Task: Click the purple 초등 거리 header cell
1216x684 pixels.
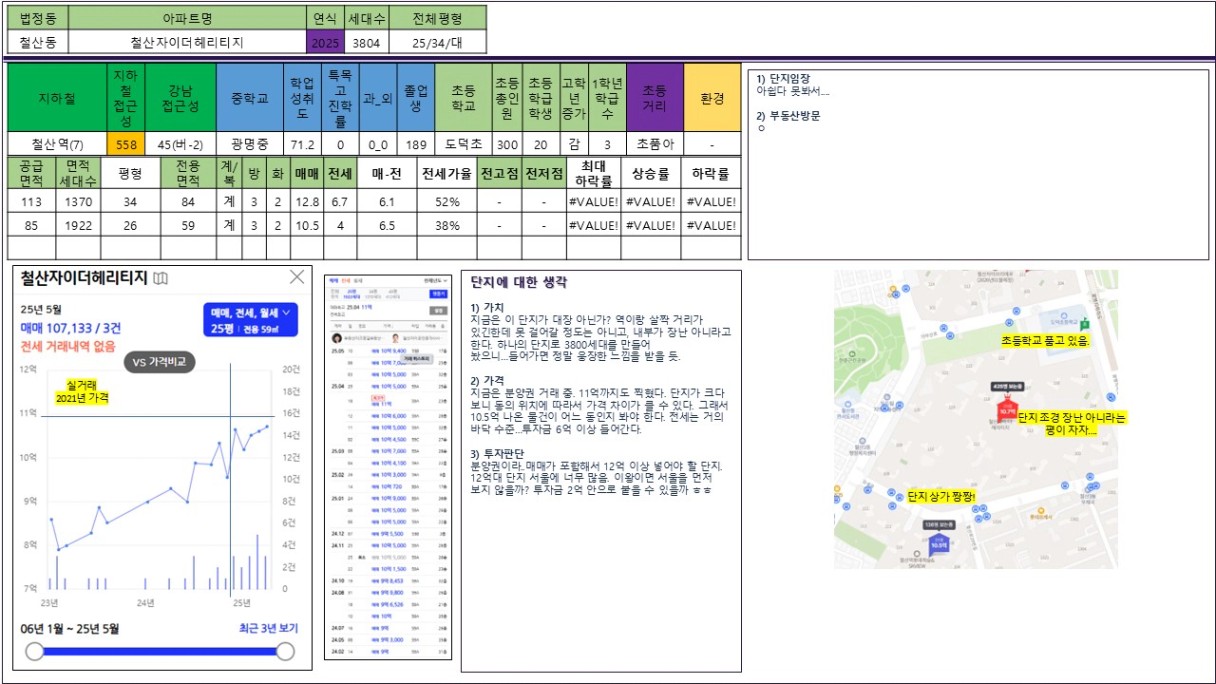Action: pyautogui.click(x=654, y=98)
